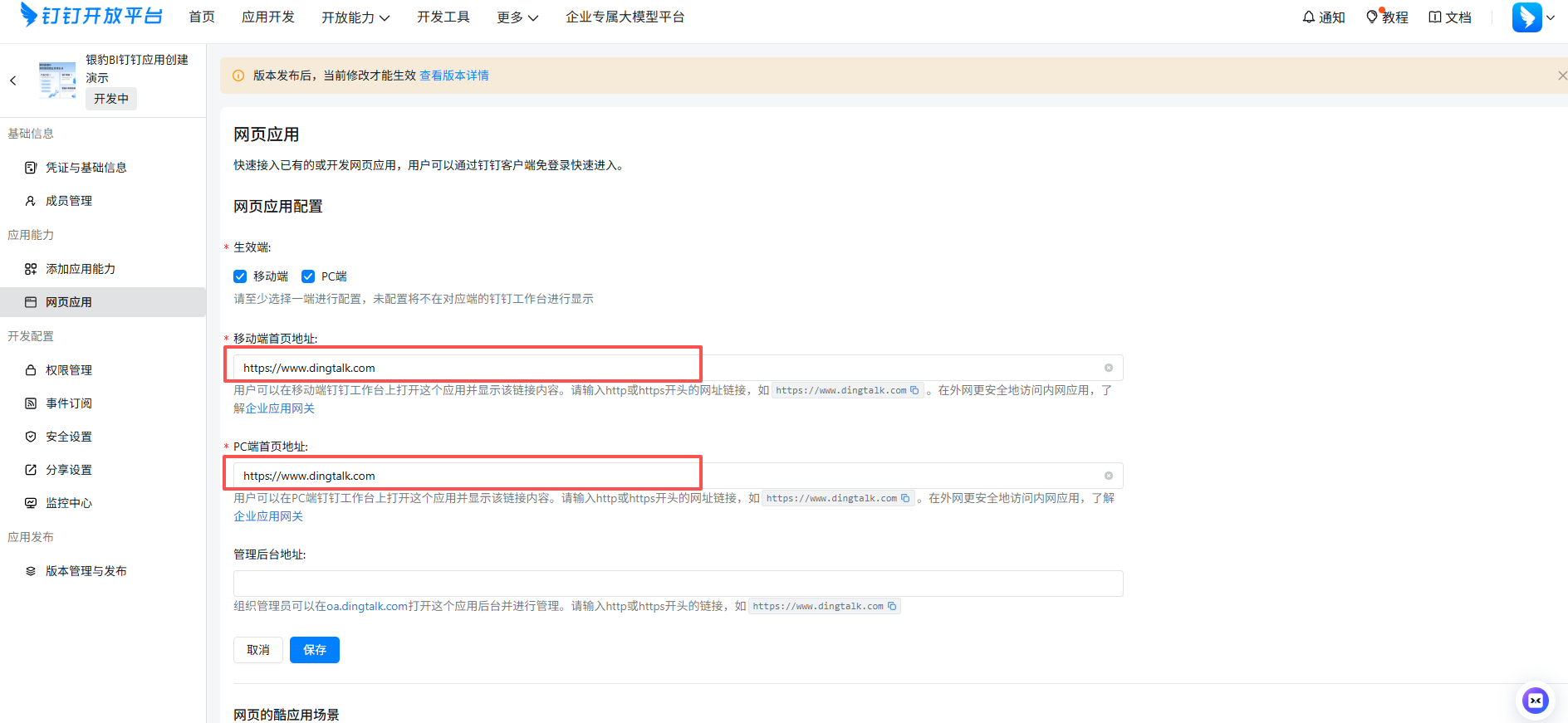Clear the PC端首页地址 field

(1109, 476)
